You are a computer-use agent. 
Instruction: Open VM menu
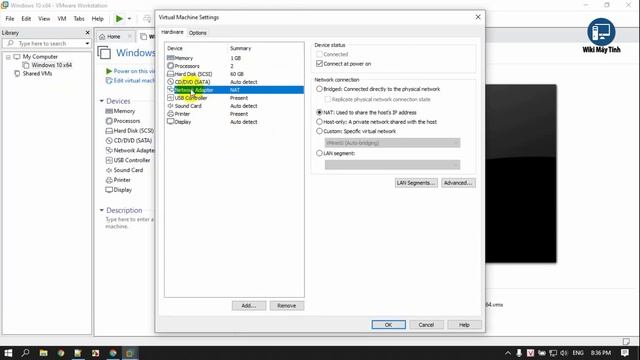click(x=62, y=19)
